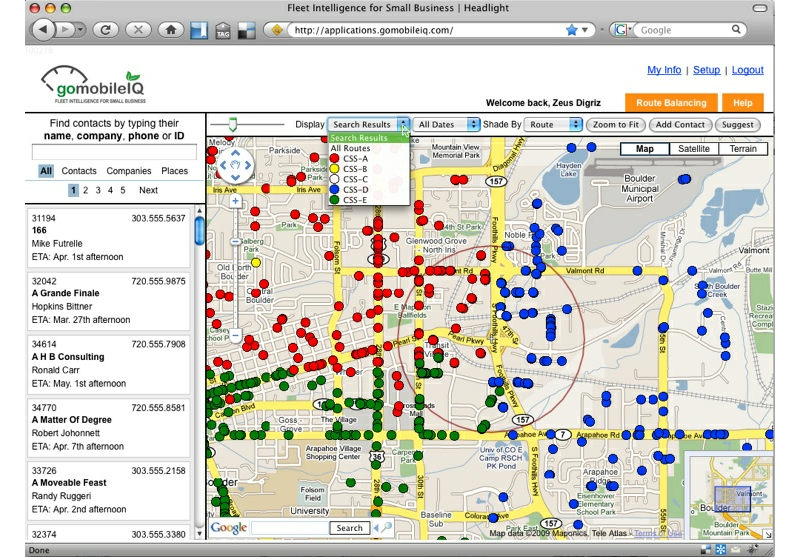Click the Route Balancing button
Viewport: 800px width, 557px height.
671,102
